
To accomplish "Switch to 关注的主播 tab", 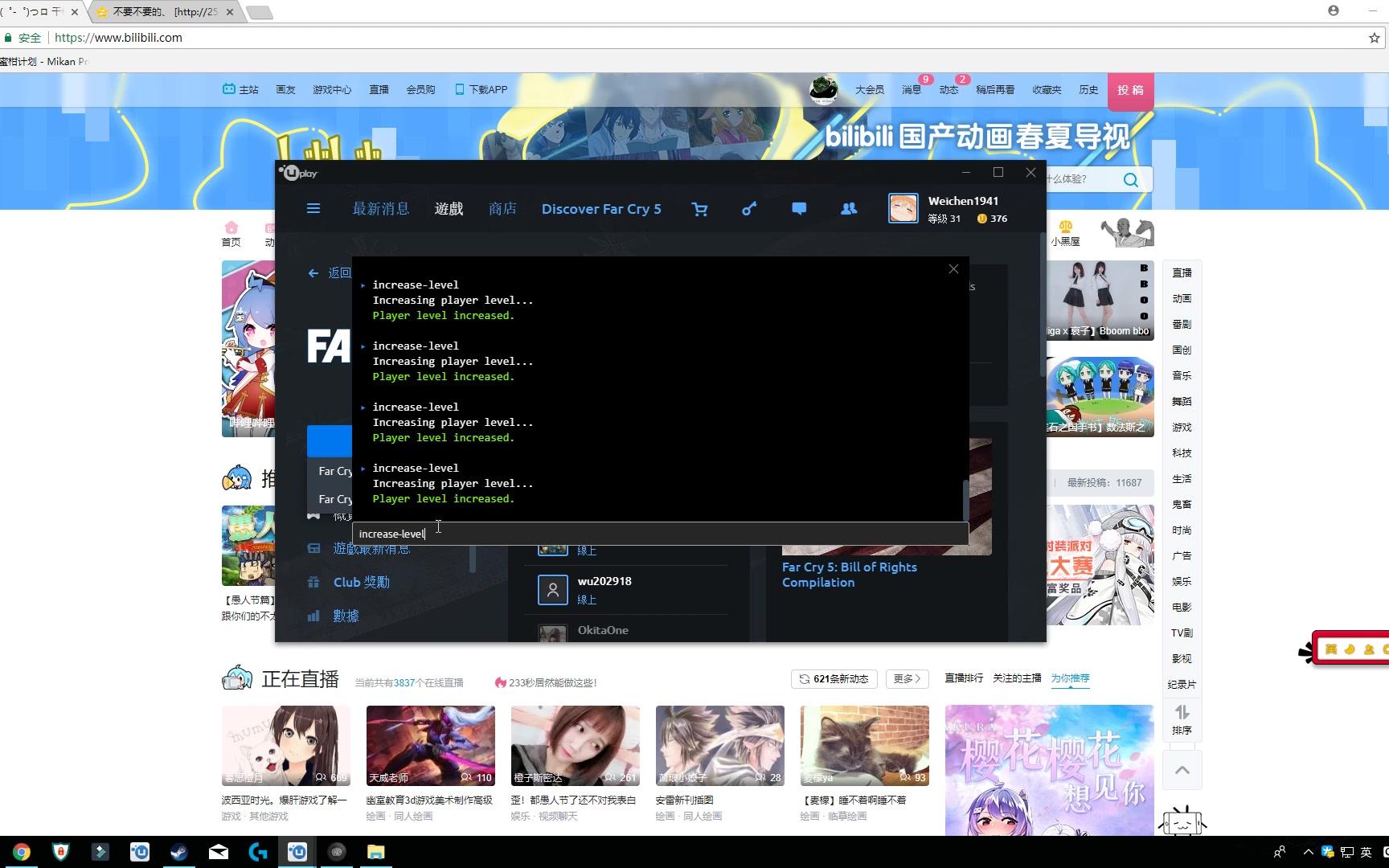I will point(1017,678).
